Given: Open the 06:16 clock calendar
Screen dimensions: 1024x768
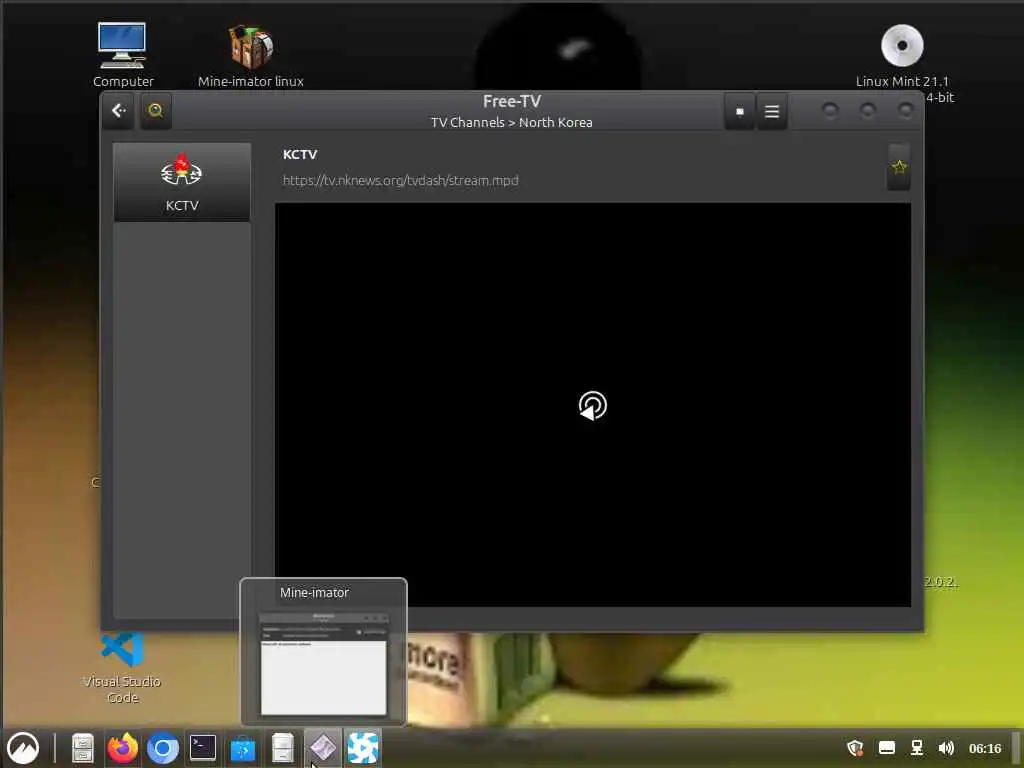Looking at the screenshot, I should click(x=984, y=749).
